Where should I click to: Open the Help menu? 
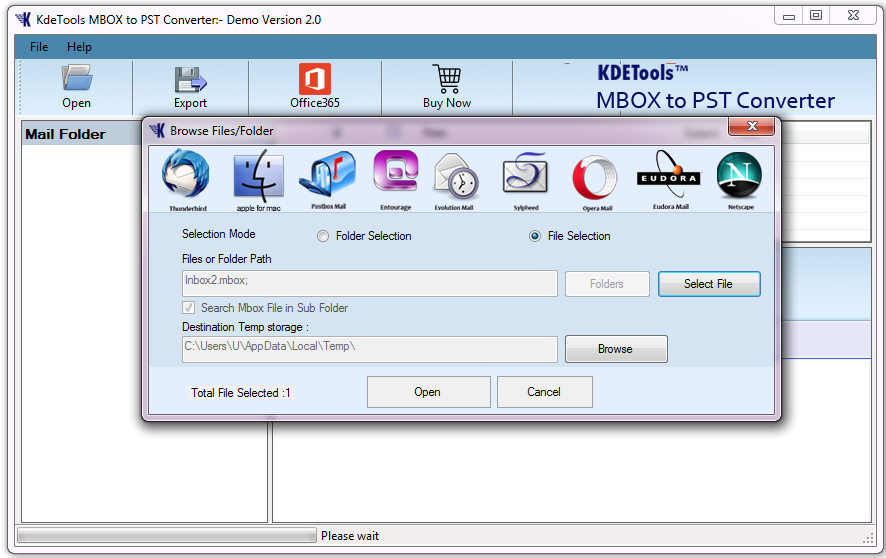(x=79, y=47)
